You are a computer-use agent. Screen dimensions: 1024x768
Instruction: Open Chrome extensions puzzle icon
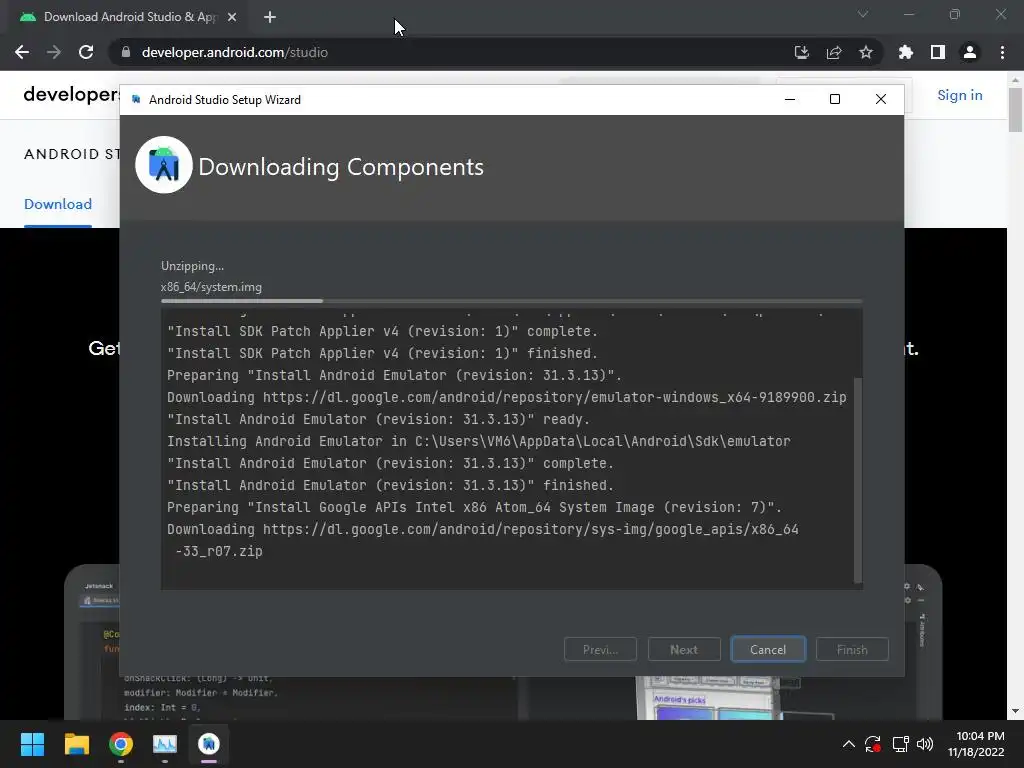(x=906, y=52)
